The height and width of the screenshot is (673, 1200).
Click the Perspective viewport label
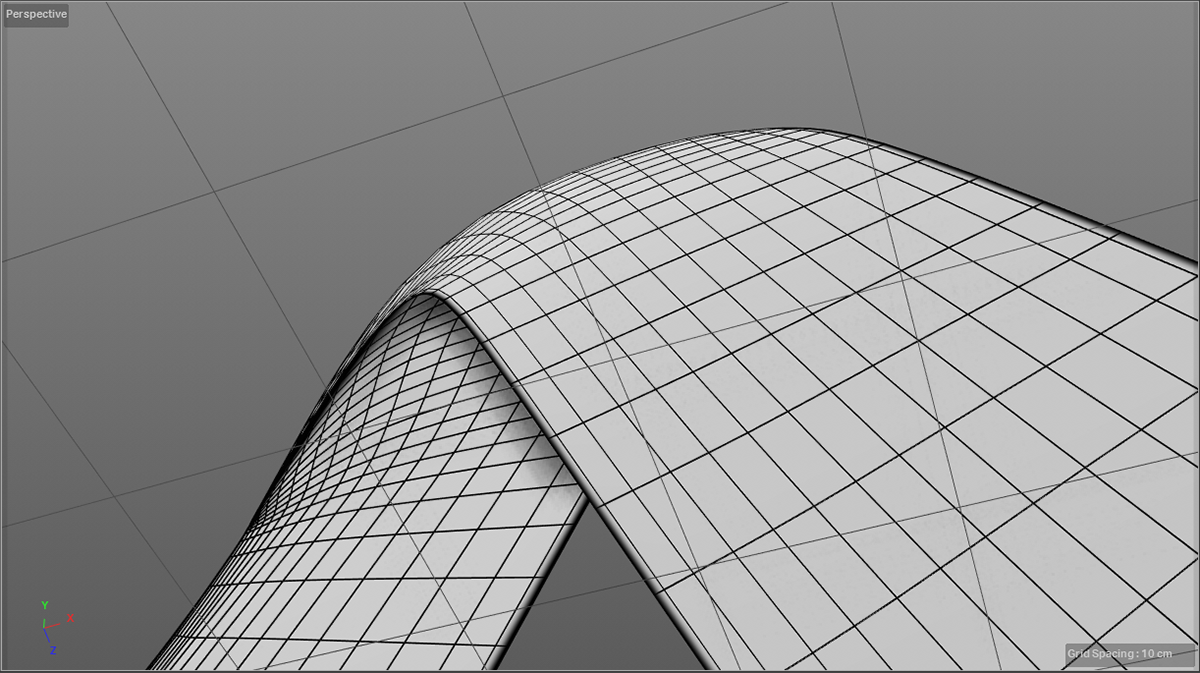pos(36,15)
